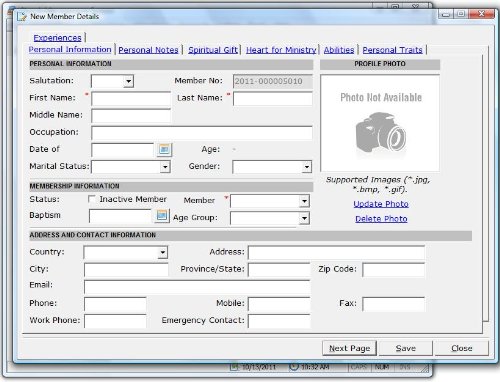The image size is (500, 382).
Task: Click the Member No field 2011-000005010
Action: point(273,81)
